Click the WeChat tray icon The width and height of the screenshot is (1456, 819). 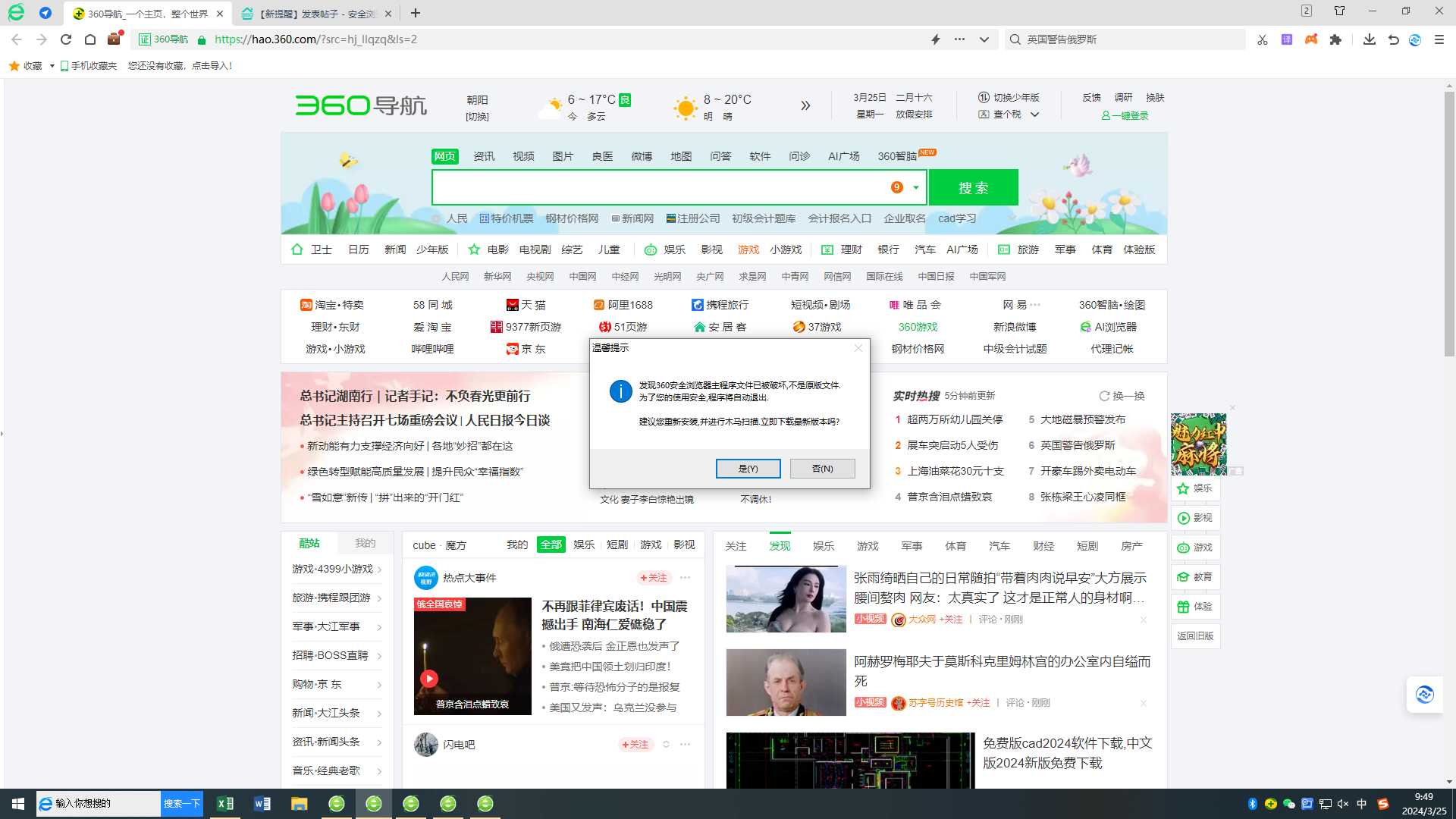pyautogui.click(x=1289, y=804)
